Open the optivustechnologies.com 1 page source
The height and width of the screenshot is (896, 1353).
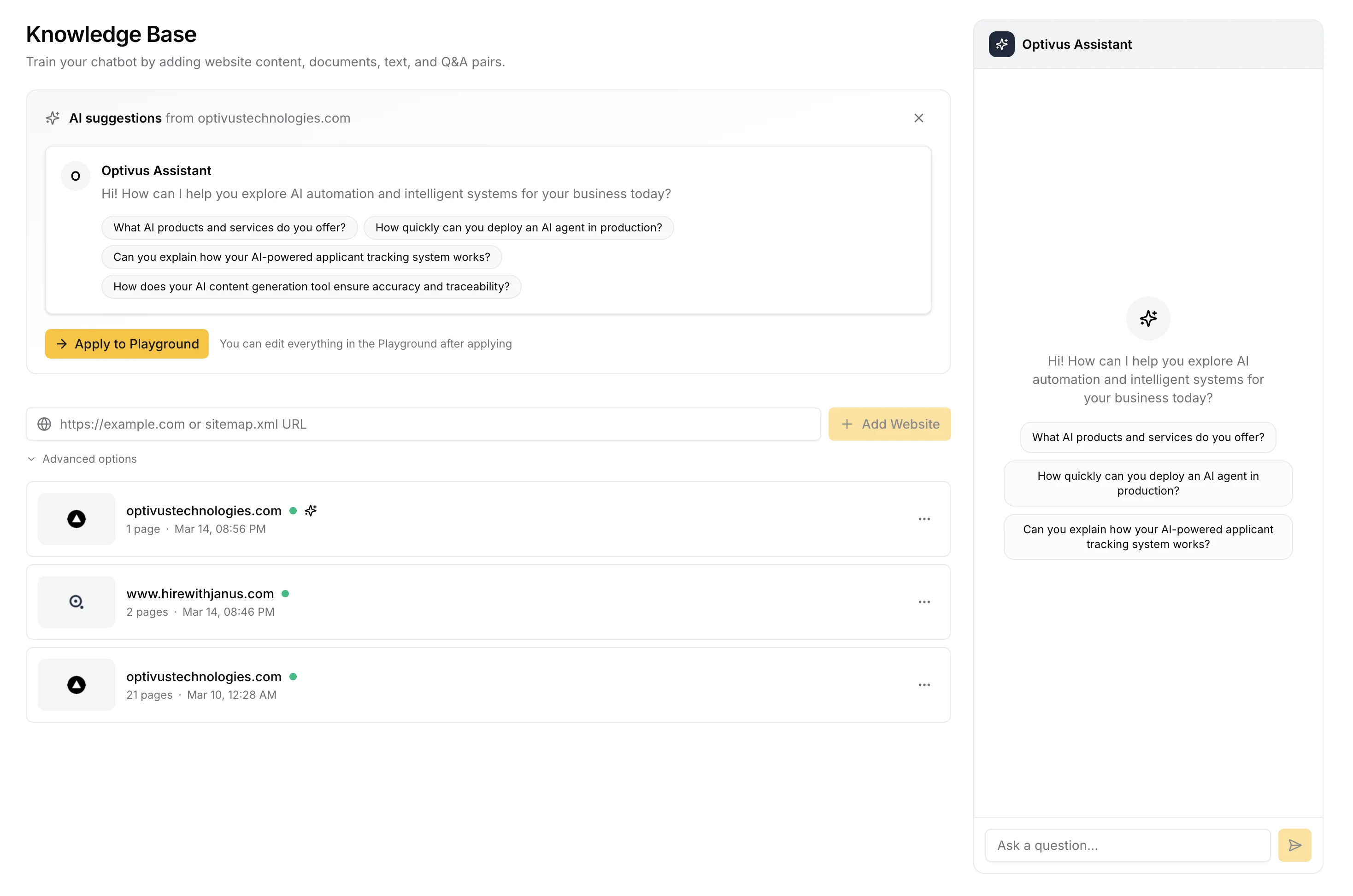pos(488,519)
